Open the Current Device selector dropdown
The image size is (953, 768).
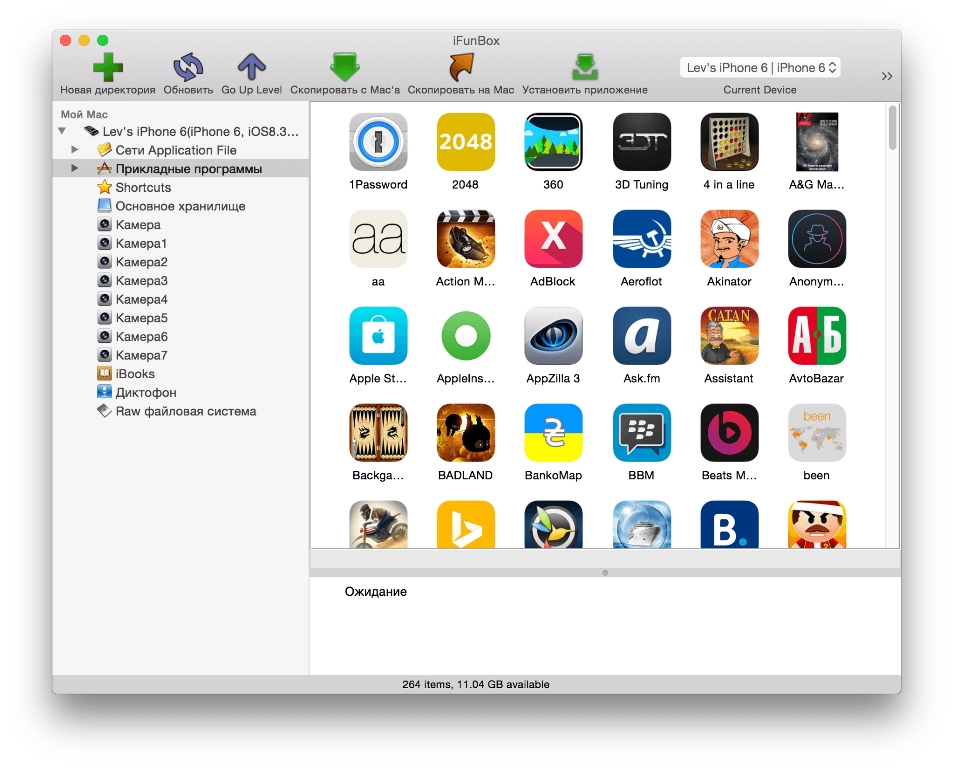pyautogui.click(x=760, y=67)
